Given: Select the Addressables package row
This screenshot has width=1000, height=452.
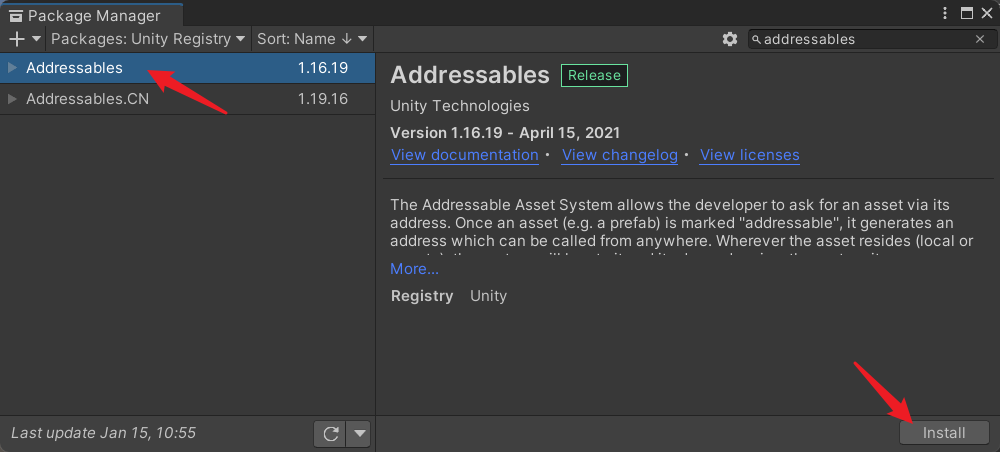Looking at the screenshot, I should (x=188, y=68).
